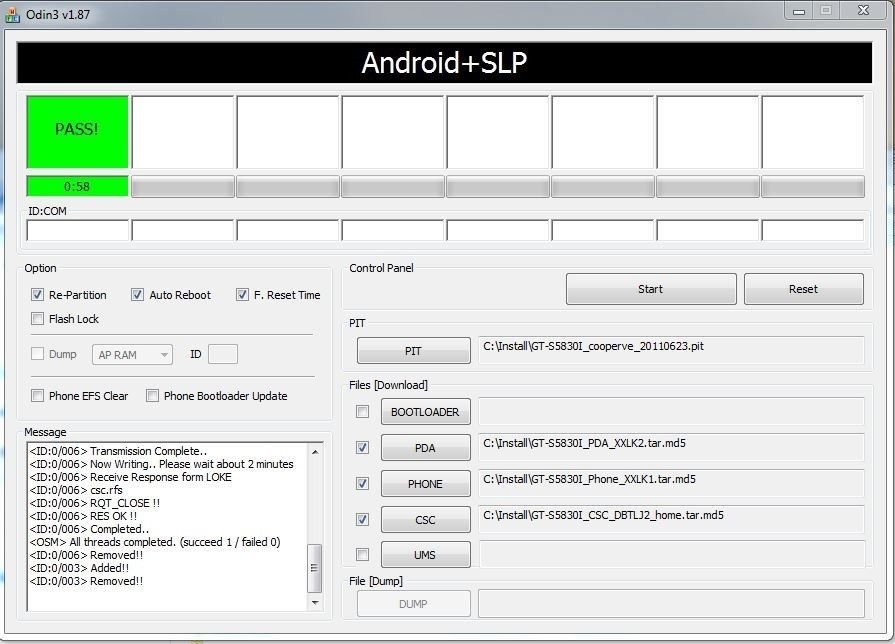Click the CSC file path field
The image size is (895, 644).
671,518
